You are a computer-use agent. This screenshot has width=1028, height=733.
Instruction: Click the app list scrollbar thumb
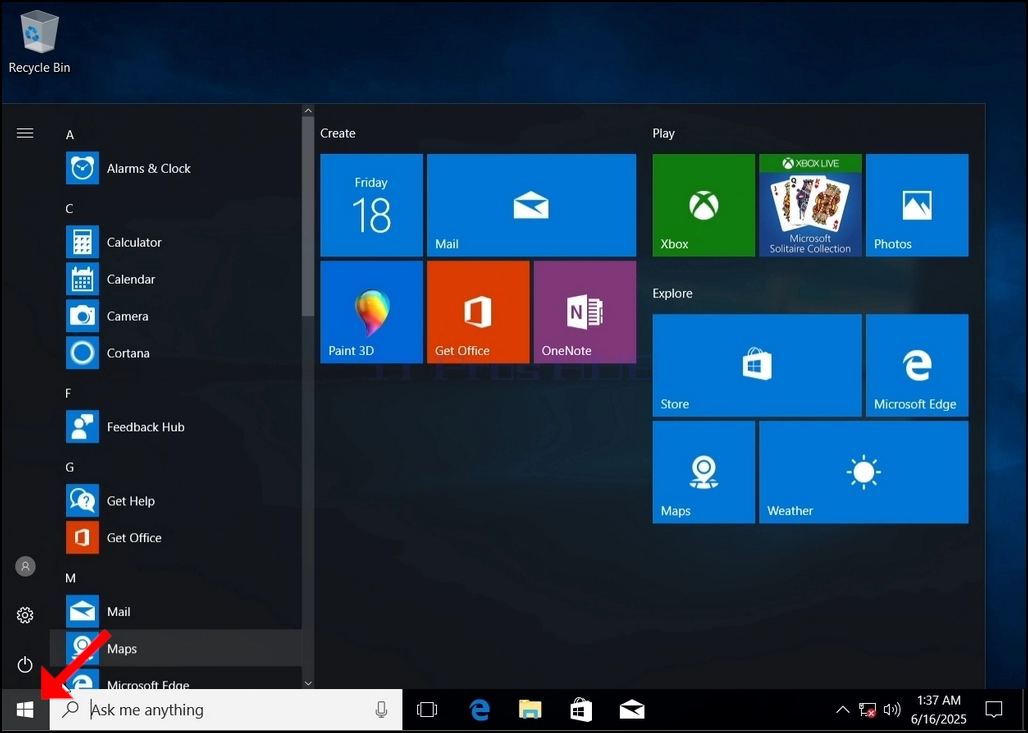point(308,217)
